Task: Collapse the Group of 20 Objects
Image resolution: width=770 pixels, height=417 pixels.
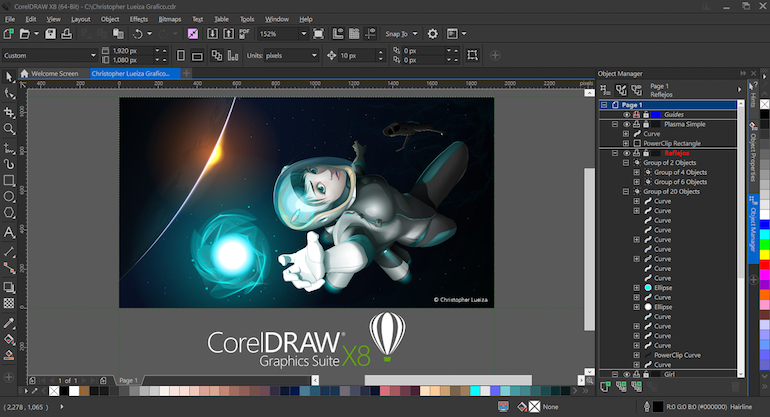Action: (x=626, y=191)
